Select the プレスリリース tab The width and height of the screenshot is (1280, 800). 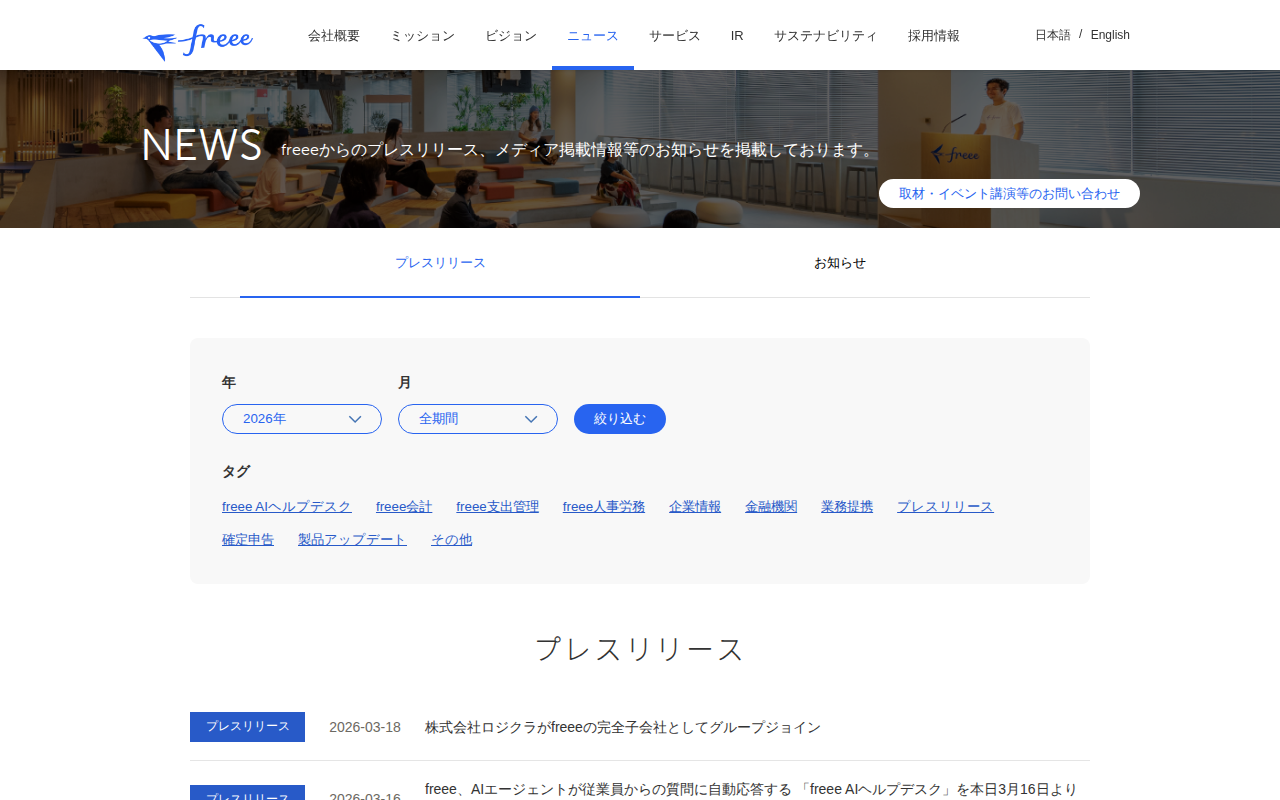pos(440,263)
